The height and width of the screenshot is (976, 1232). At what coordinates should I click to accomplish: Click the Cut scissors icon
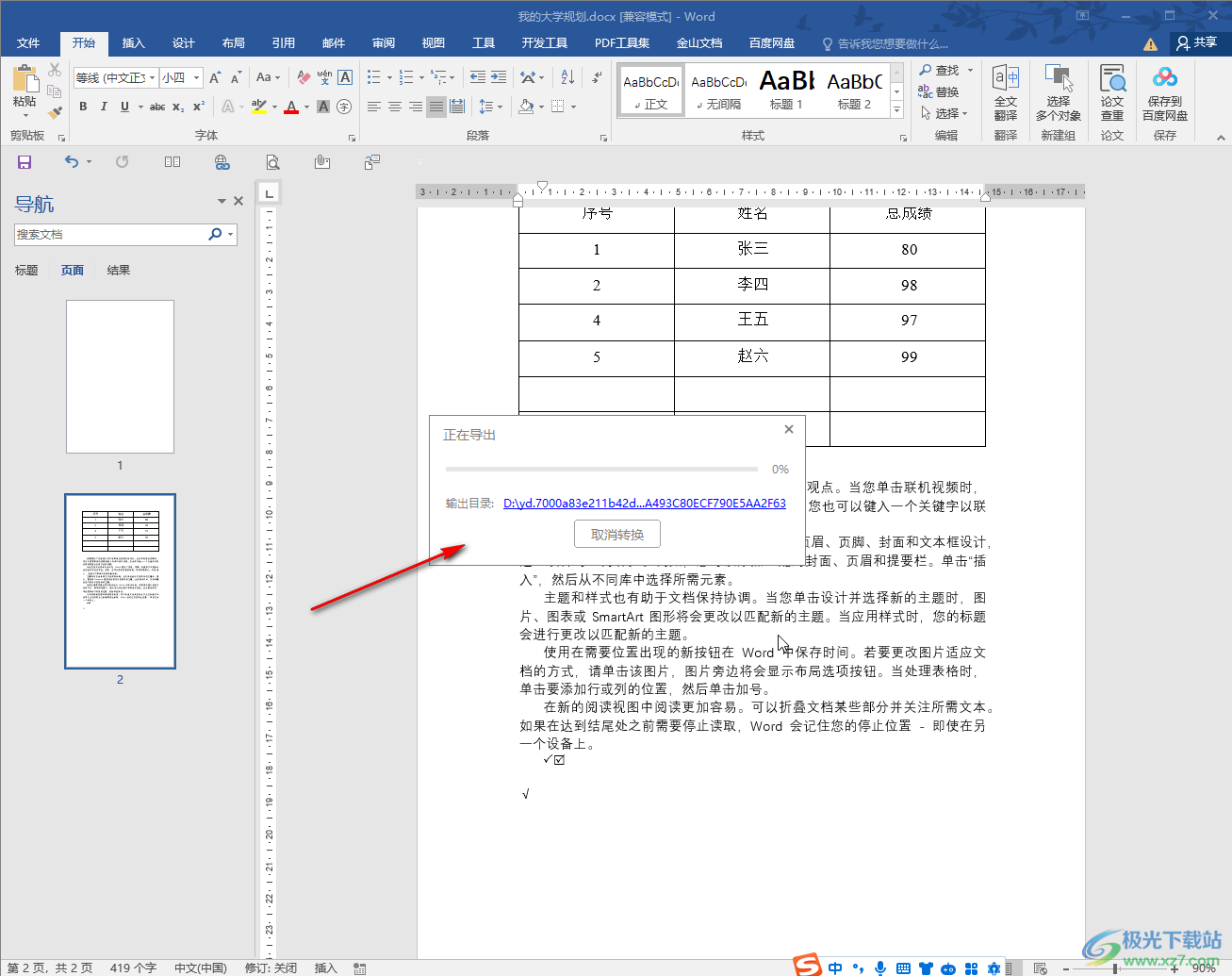coord(55,70)
